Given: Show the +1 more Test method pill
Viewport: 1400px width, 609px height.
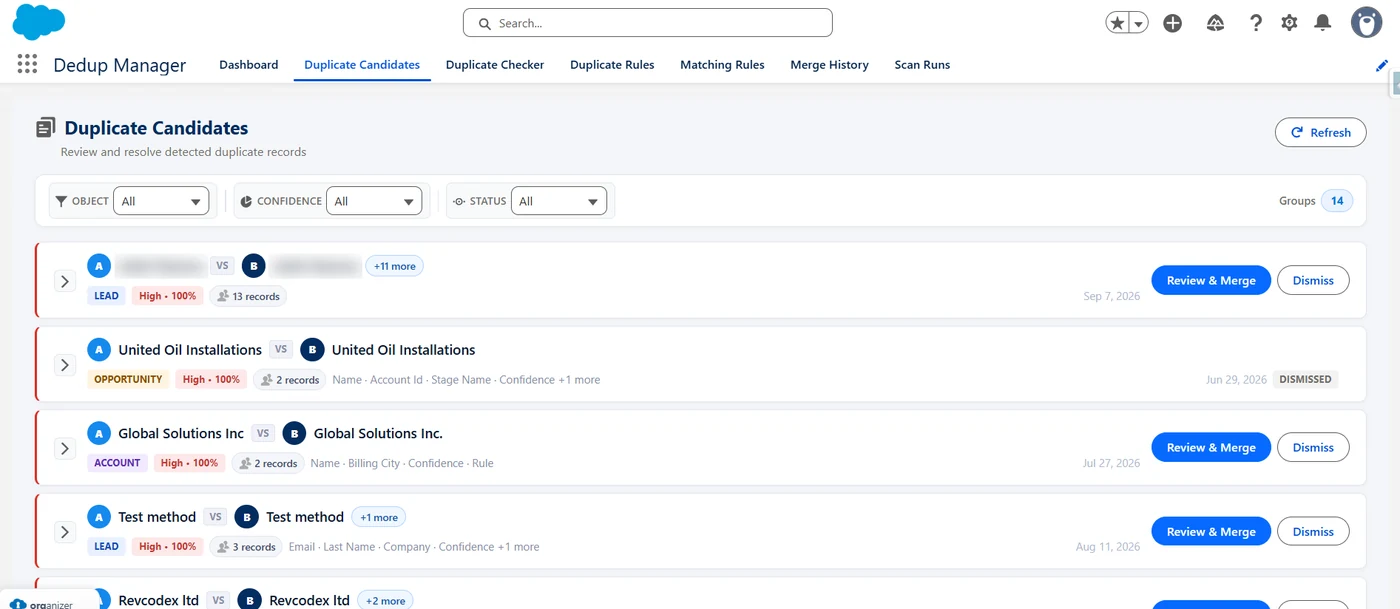Looking at the screenshot, I should pyautogui.click(x=379, y=517).
